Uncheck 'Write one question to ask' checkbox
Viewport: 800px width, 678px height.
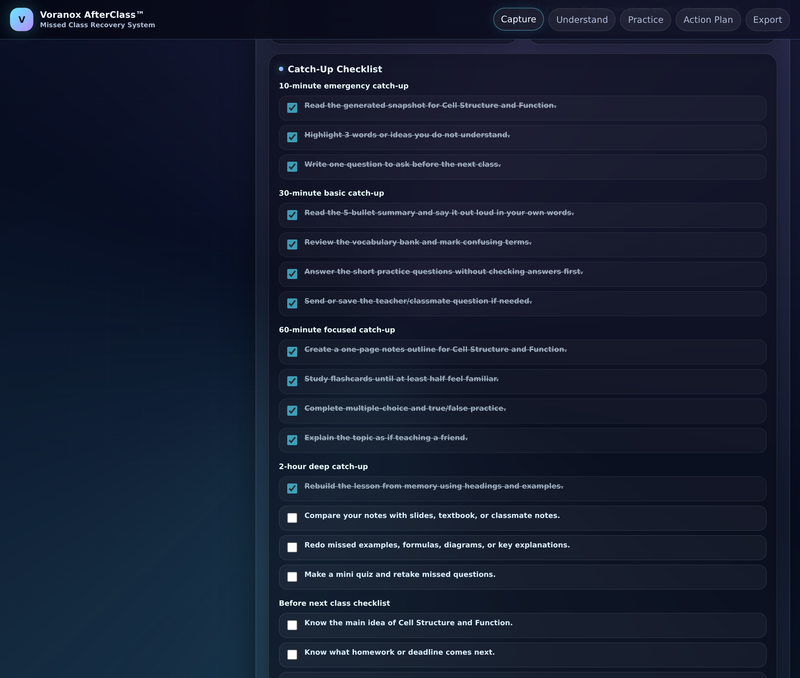pyautogui.click(x=292, y=167)
